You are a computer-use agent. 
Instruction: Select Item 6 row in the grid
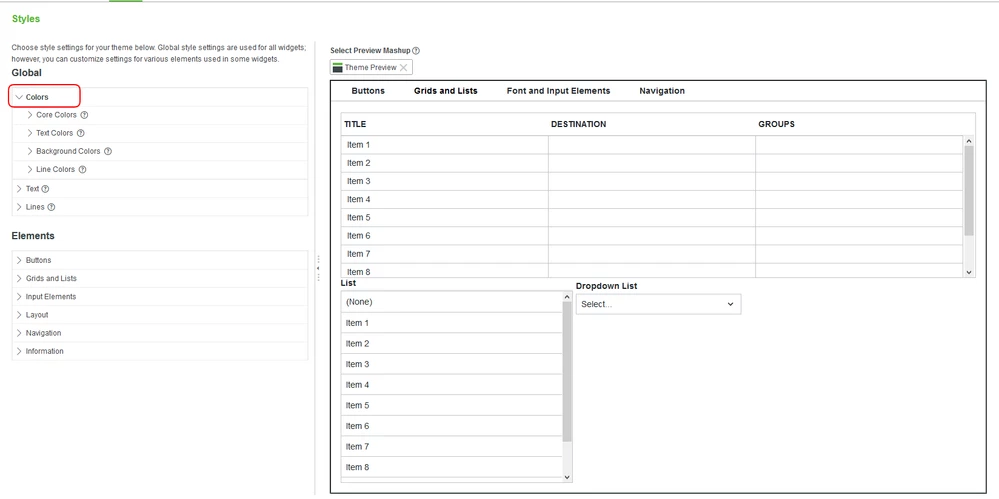652,236
